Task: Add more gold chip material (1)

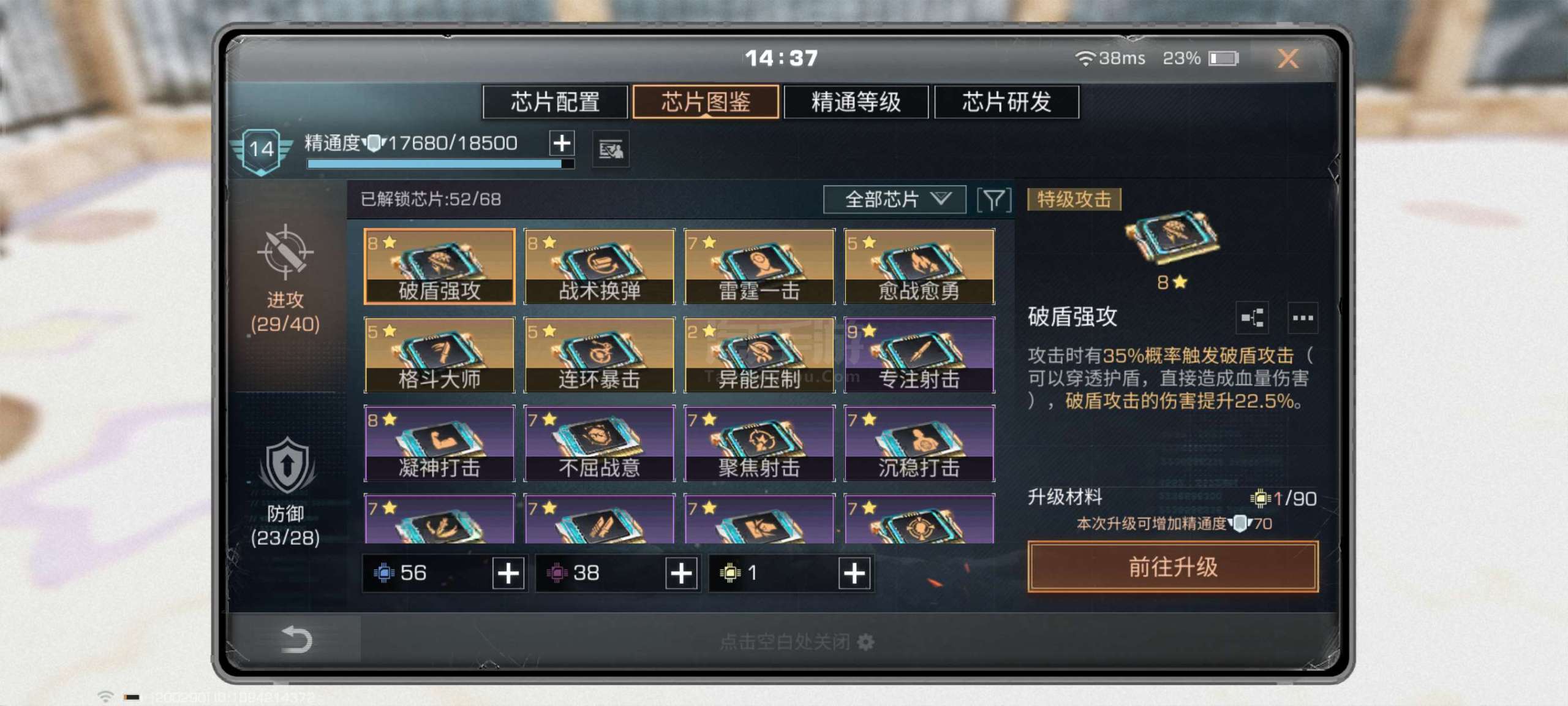Action: click(854, 574)
